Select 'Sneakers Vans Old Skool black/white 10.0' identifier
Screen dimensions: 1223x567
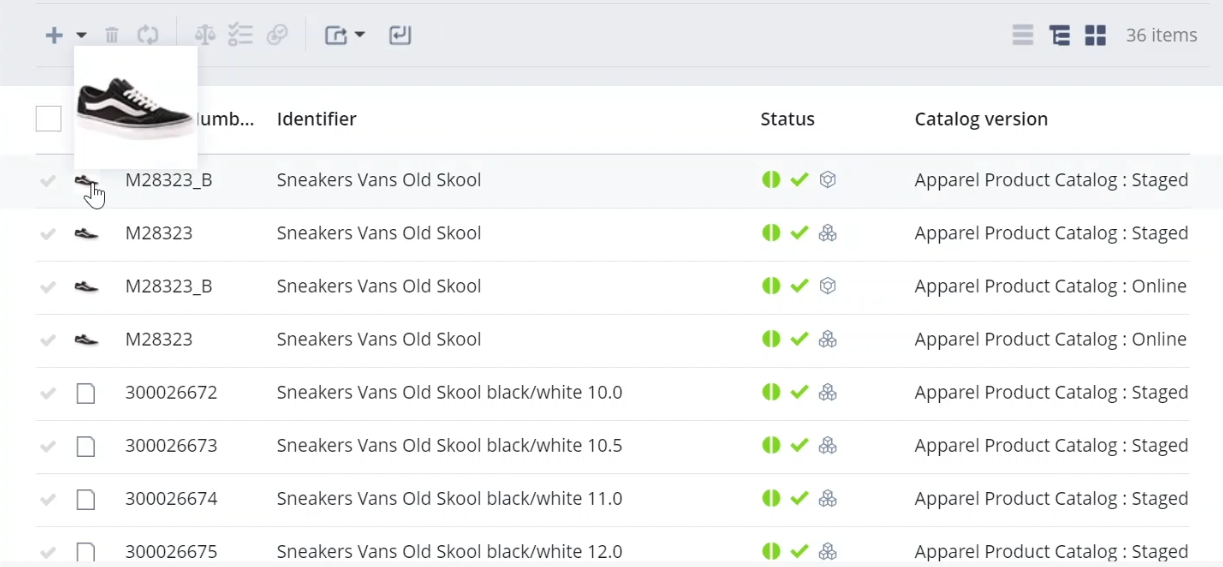(449, 392)
